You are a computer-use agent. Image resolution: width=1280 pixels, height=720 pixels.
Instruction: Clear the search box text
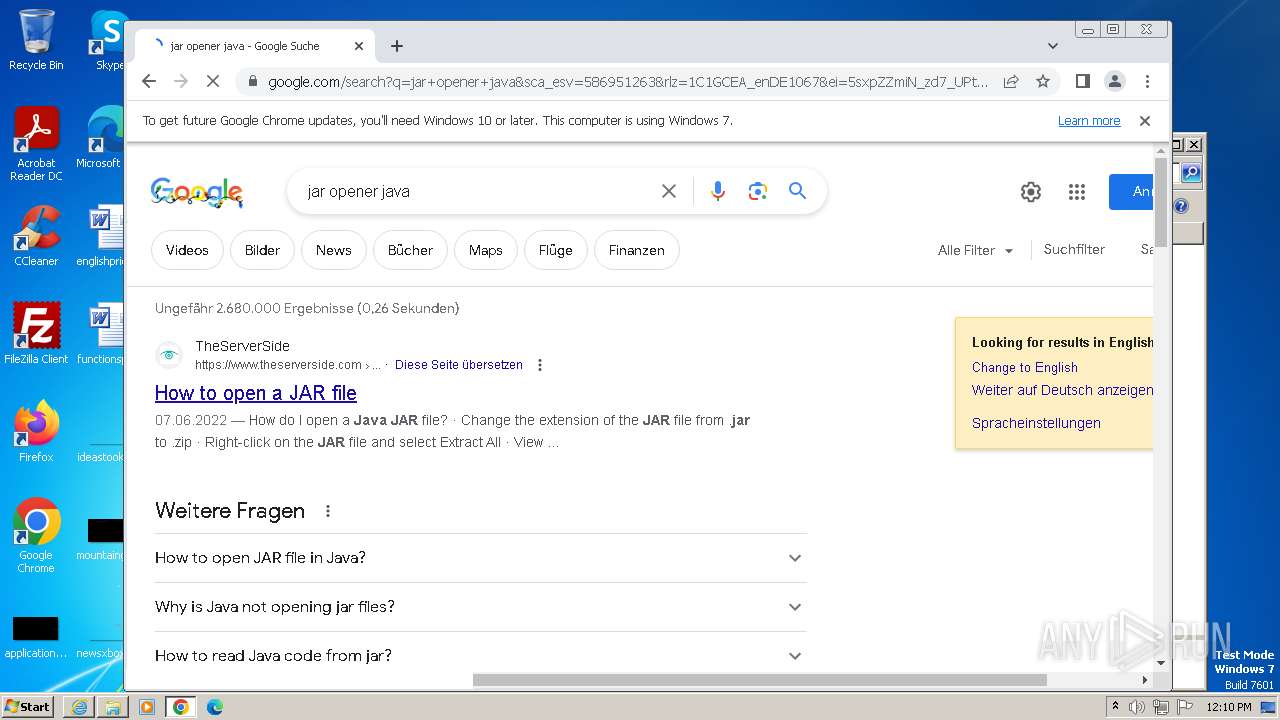pyautogui.click(x=669, y=191)
